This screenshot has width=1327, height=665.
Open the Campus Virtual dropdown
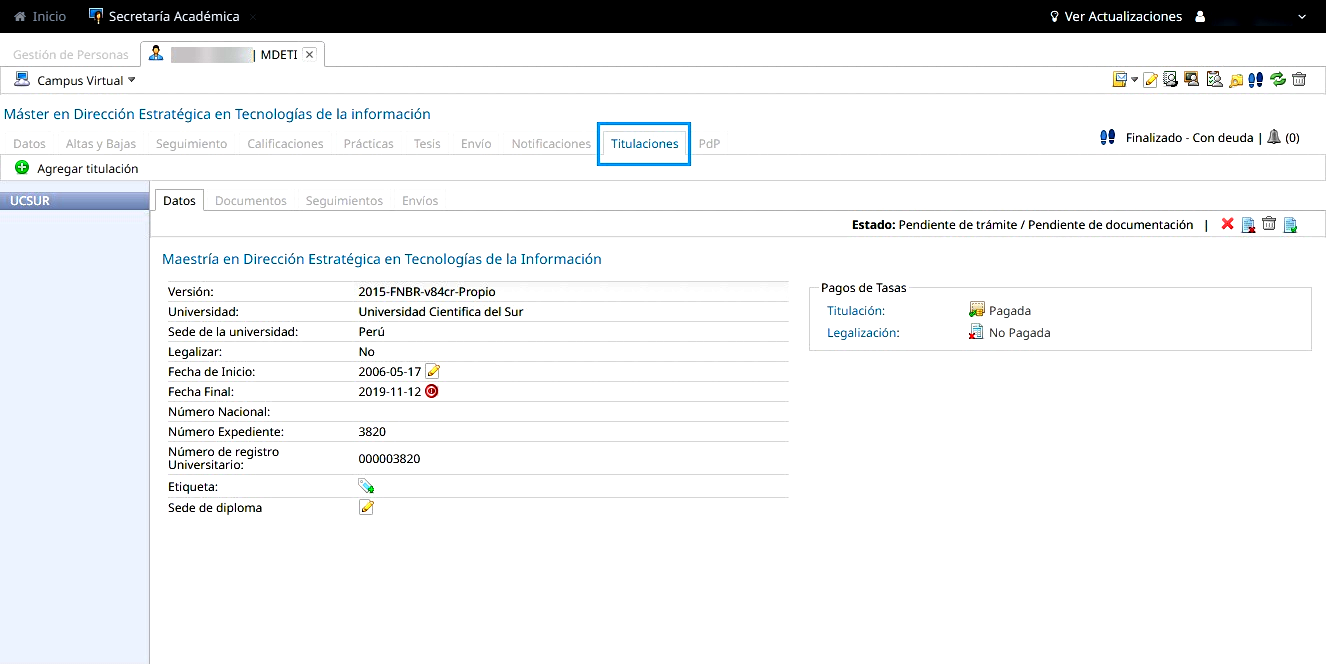(x=76, y=80)
